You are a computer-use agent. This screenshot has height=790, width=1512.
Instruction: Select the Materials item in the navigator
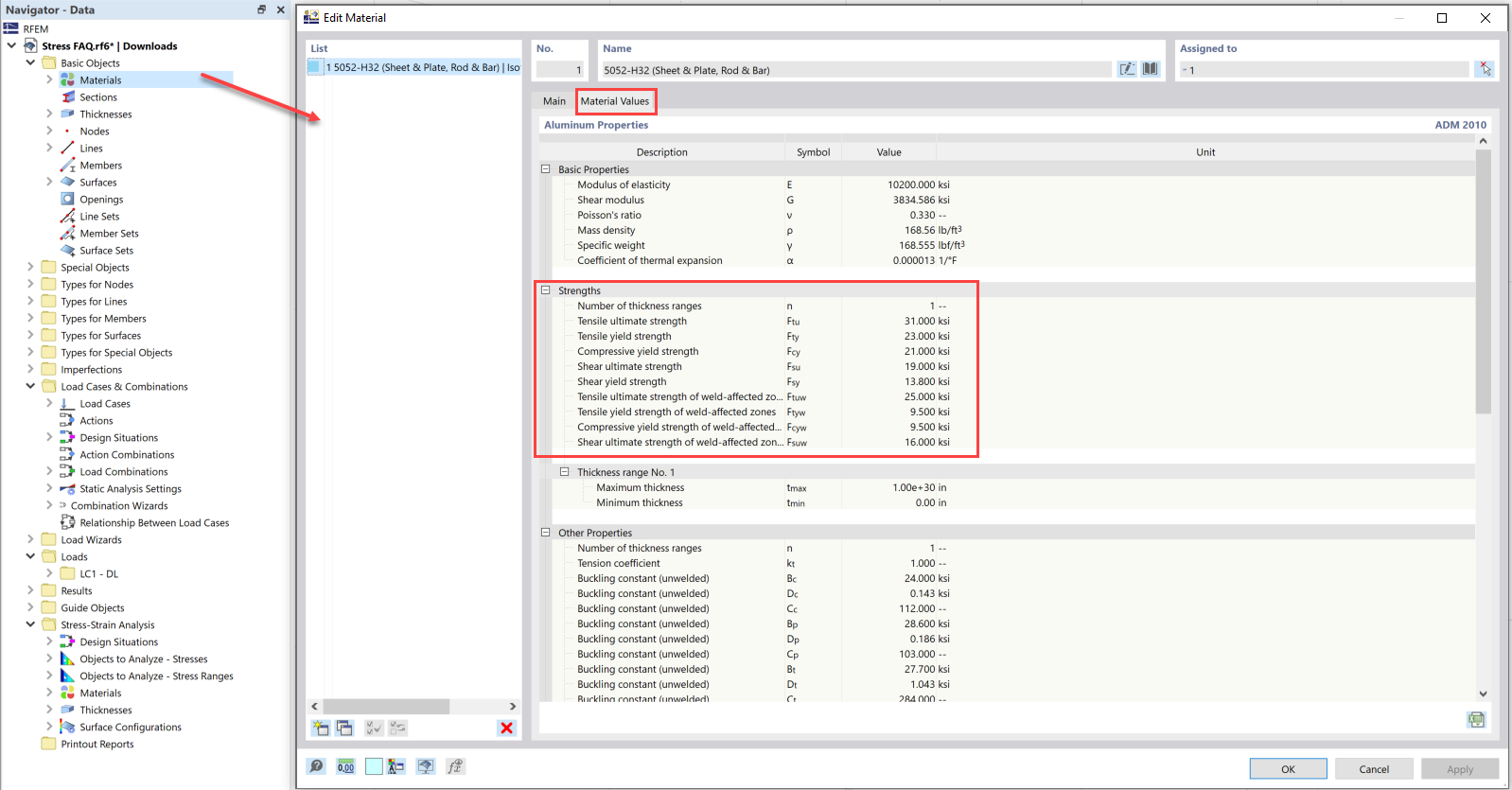click(x=100, y=80)
